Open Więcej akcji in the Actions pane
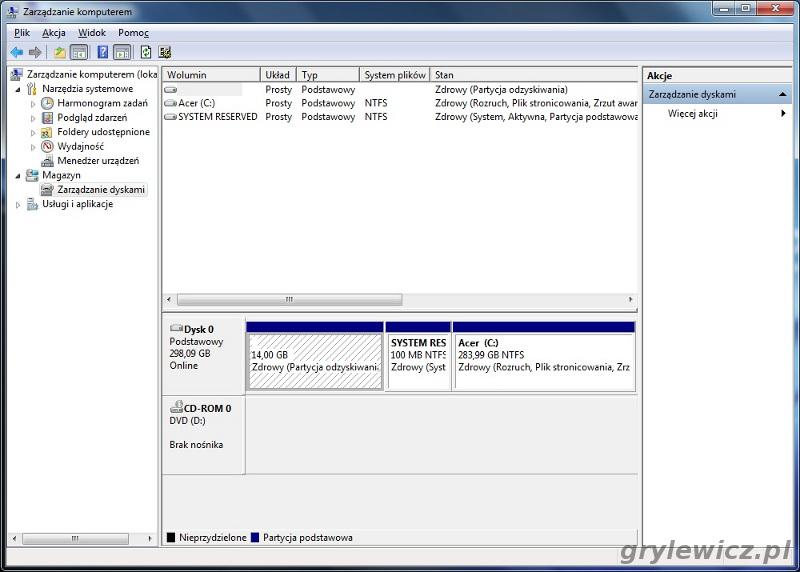800x572 pixels. click(693, 113)
